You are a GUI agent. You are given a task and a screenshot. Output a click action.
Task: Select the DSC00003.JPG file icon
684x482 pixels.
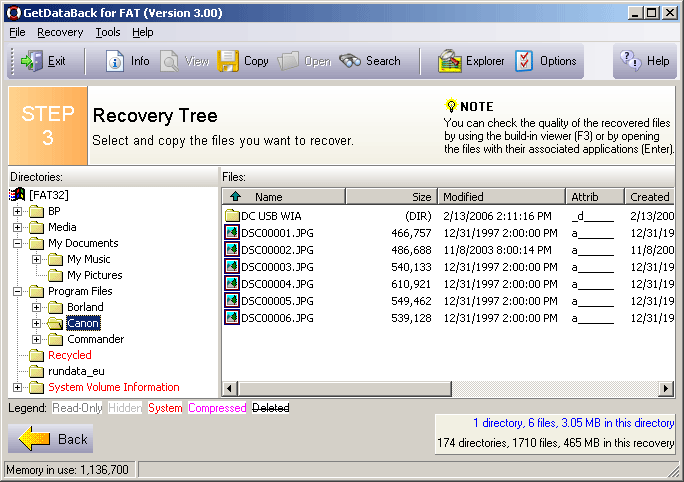pyautogui.click(x=232, y=267)
